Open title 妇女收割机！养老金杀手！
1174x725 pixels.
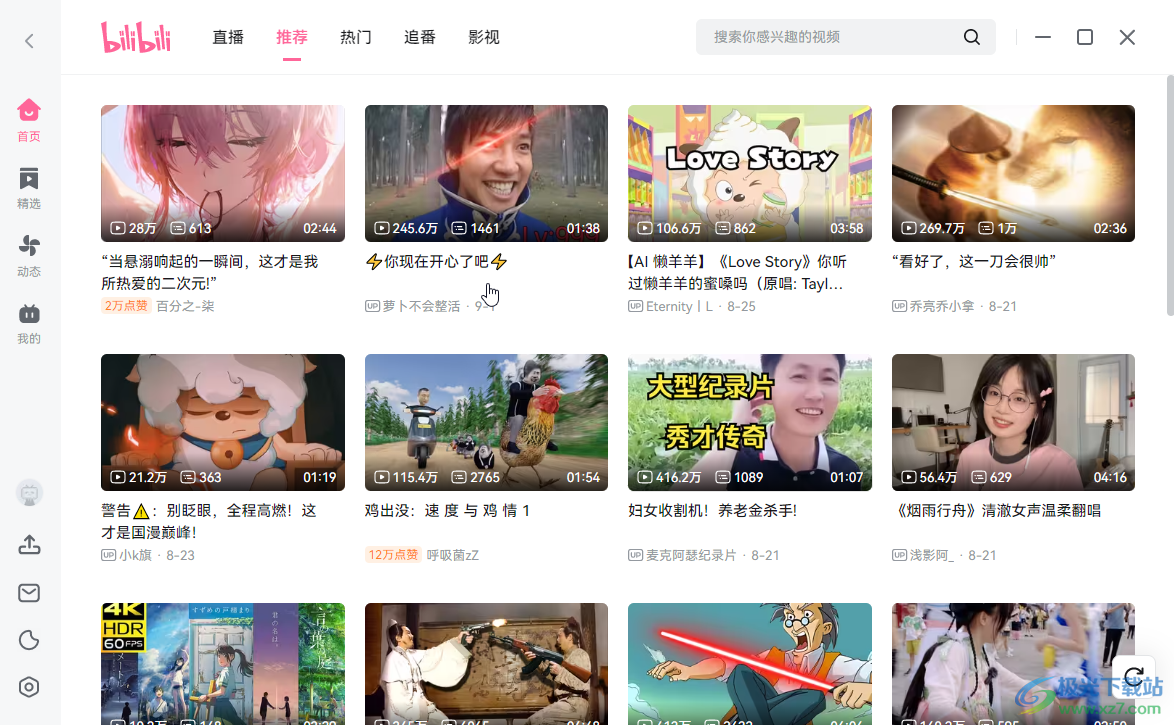[x=713, y=511]
